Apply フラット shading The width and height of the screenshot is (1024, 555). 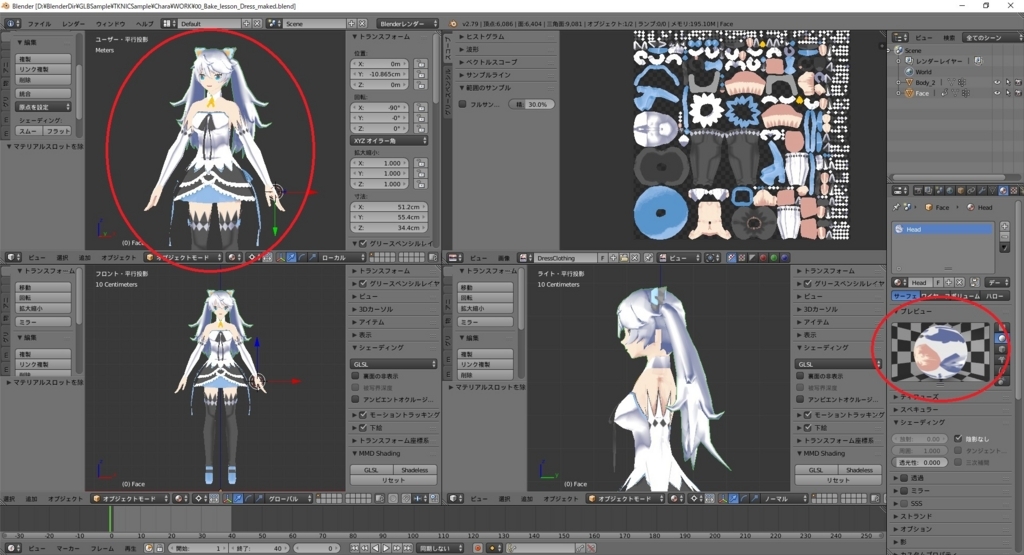point(57,131)
